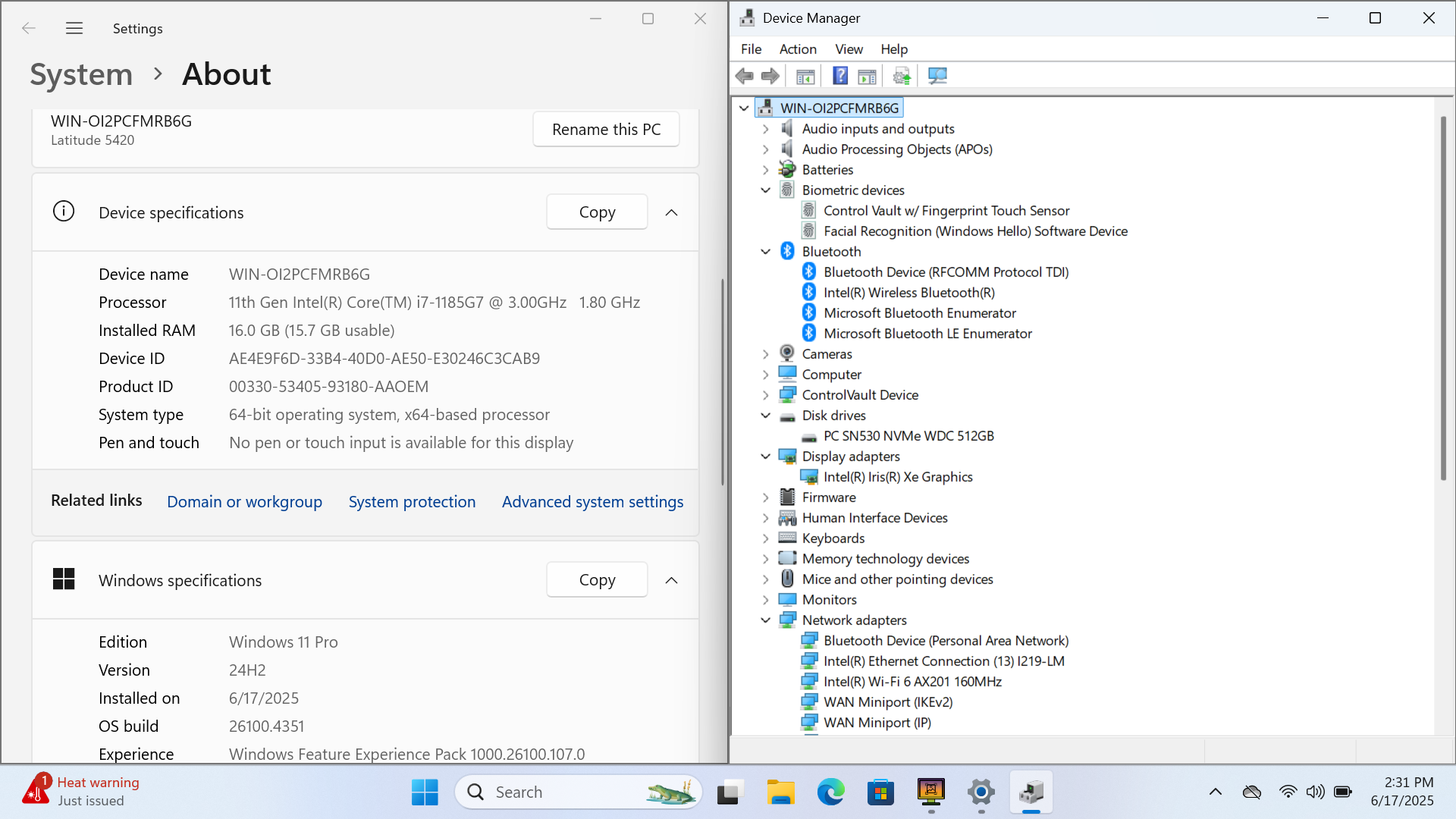1456x819 pixels.
Task: Open the monitor-styled app on taskbar
Action: click(x=930, y=792)
